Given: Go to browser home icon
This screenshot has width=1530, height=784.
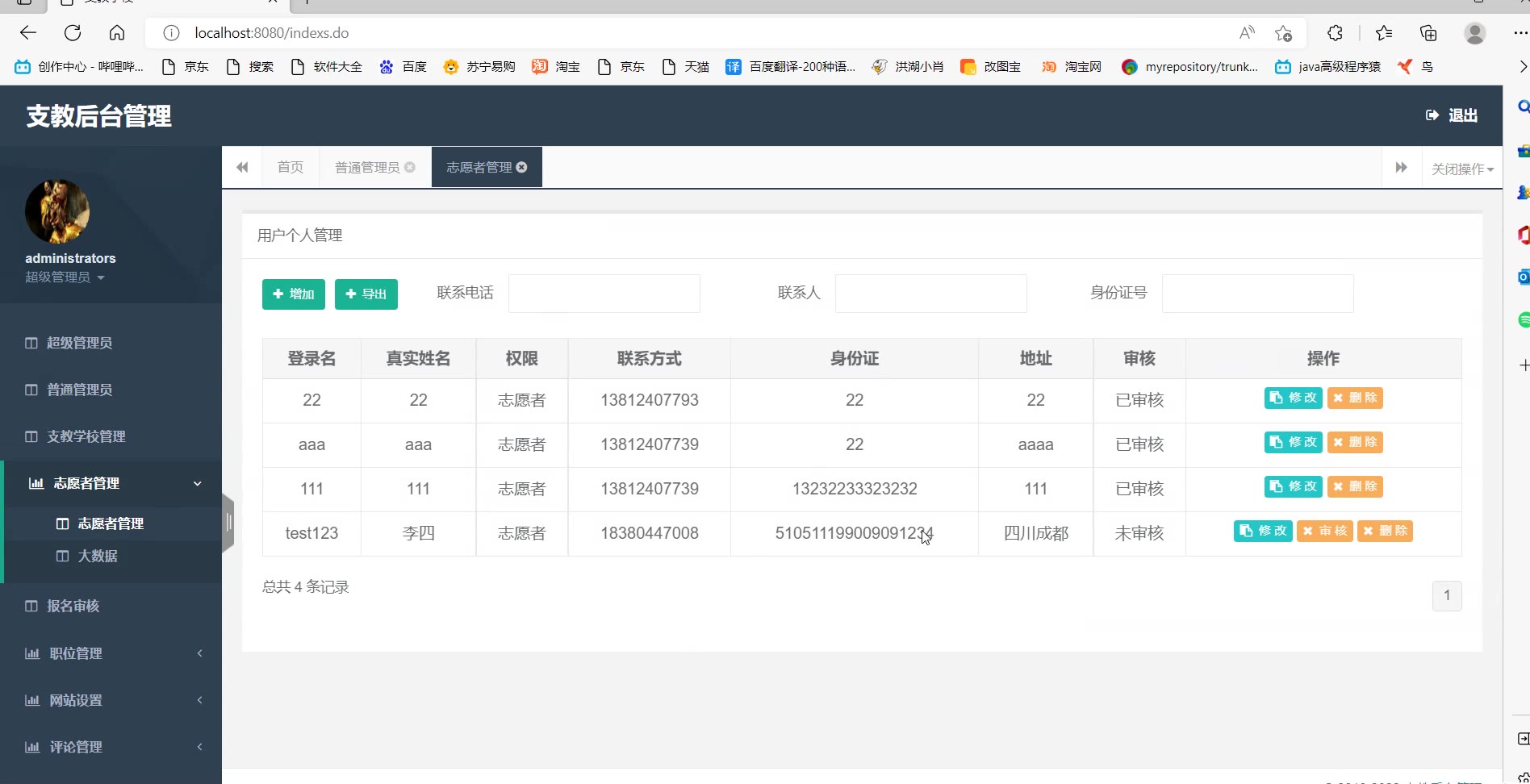Looking at the screenshot, I should 117,33.
